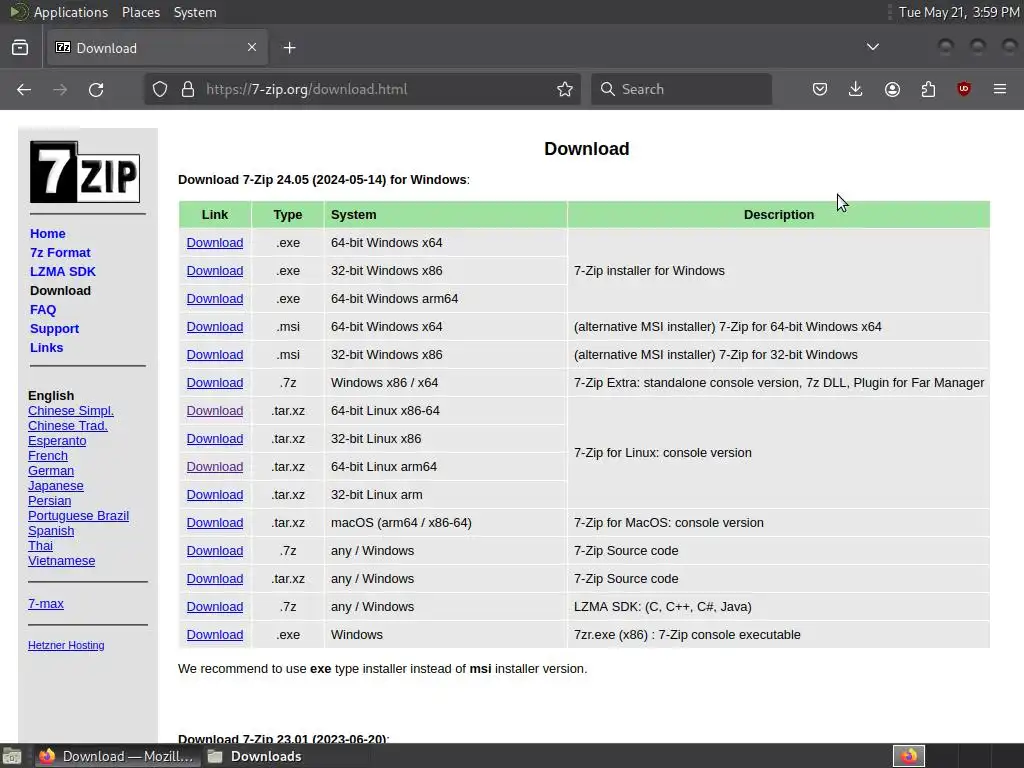Open the FAQ sidebar link
The width and height of the screenshot is (1024, 768).
click(x=43, y=310)
